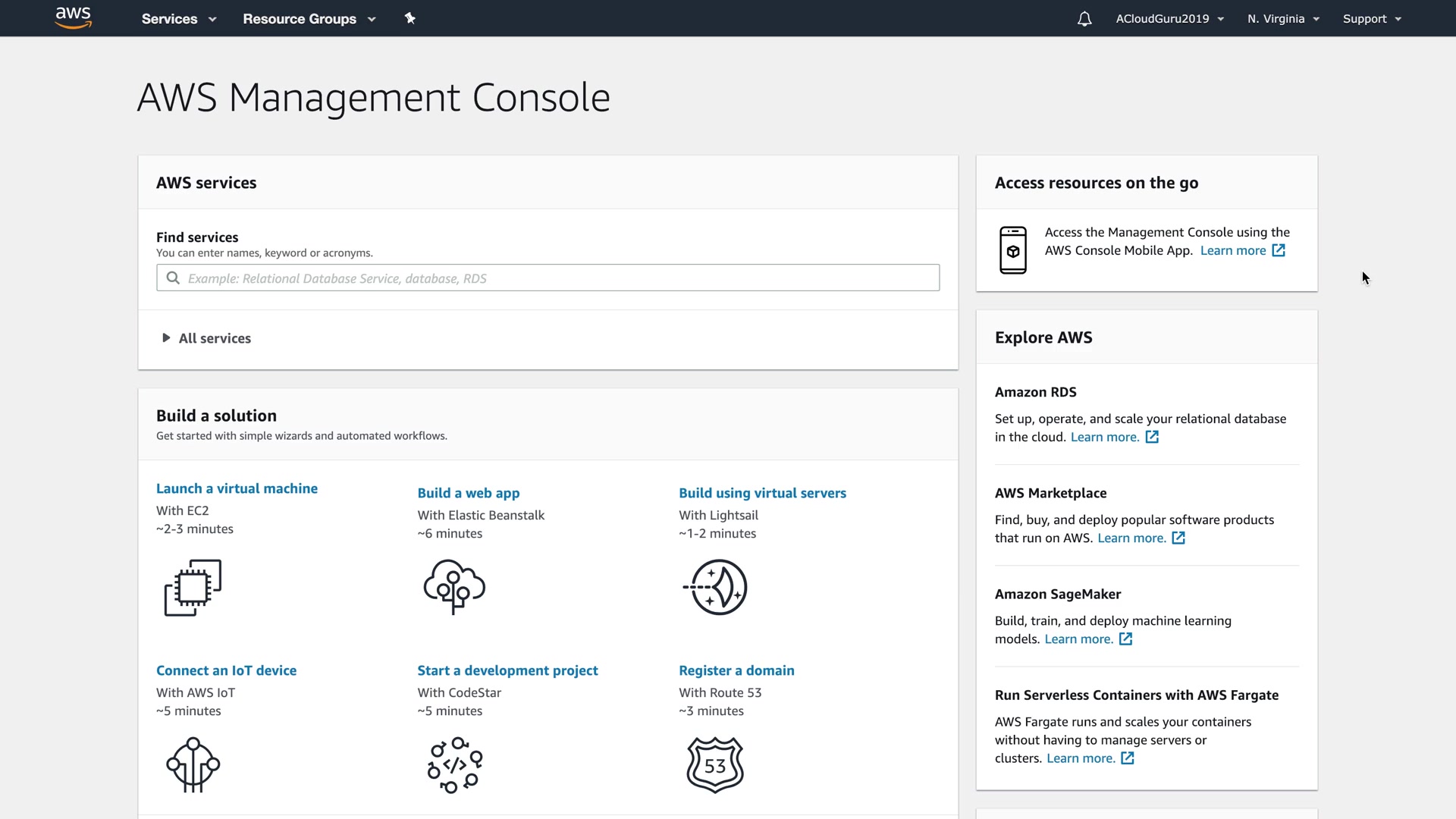Click the mobile phone app icon
Image resolution: width=1456 pixels, height=819 pixels.
(x=1013, y=250)
